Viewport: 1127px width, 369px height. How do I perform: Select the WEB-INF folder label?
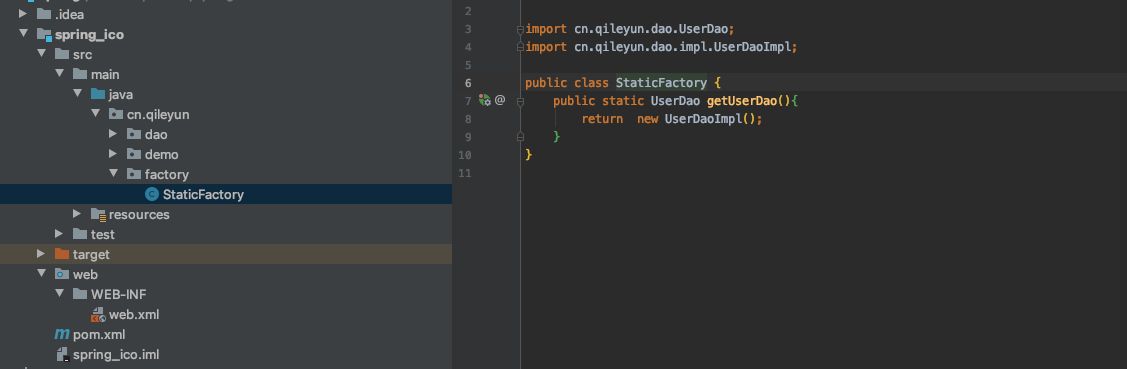tap(119, 294)
